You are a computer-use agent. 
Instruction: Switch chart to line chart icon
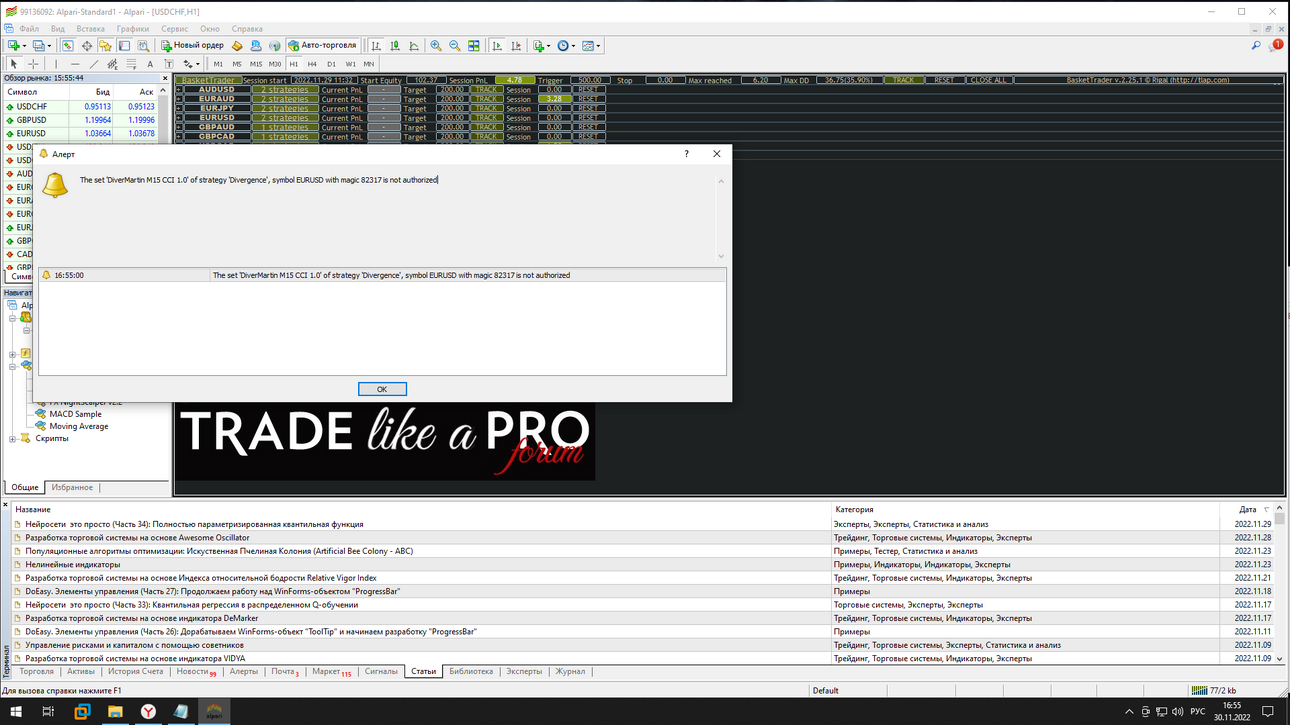(x=414, y=45)
